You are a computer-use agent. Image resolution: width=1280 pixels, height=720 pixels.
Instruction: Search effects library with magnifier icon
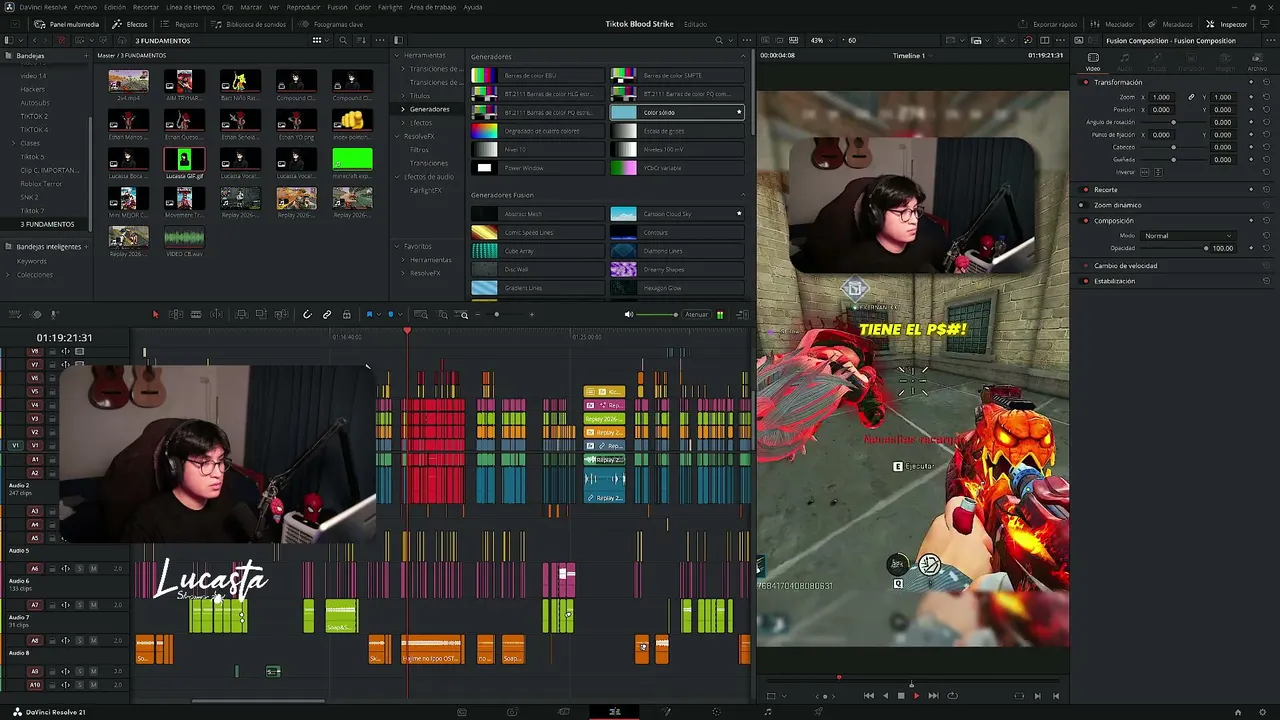[x=718, y=41]
